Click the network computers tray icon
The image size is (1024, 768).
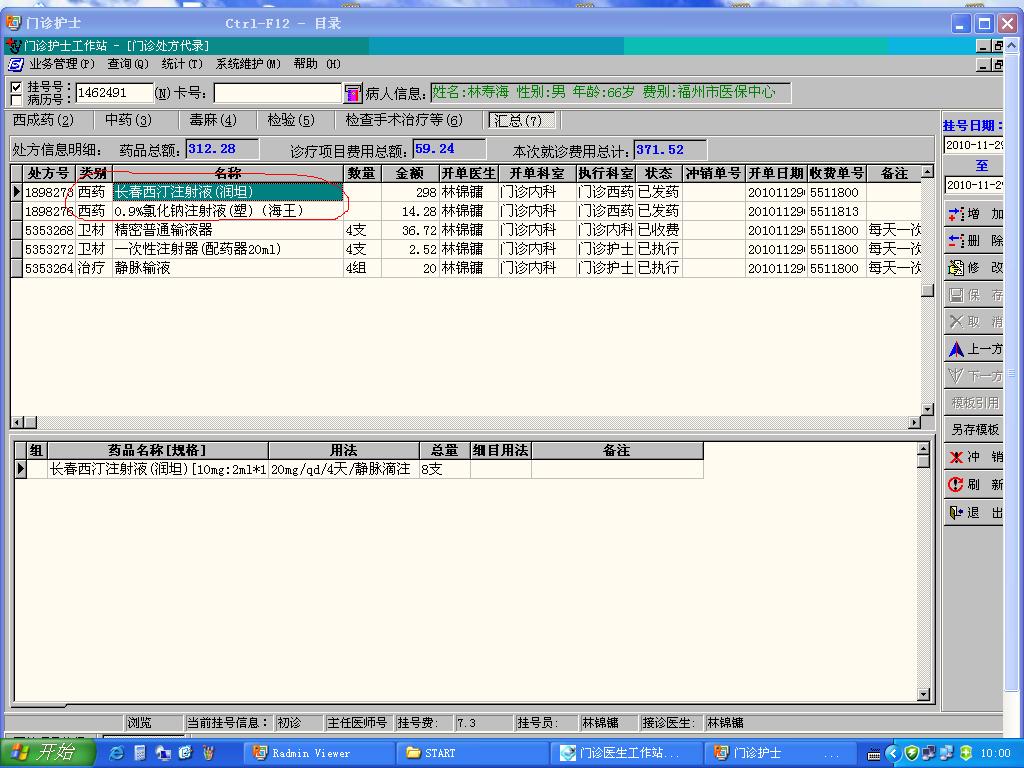click(x=929, y=753)
